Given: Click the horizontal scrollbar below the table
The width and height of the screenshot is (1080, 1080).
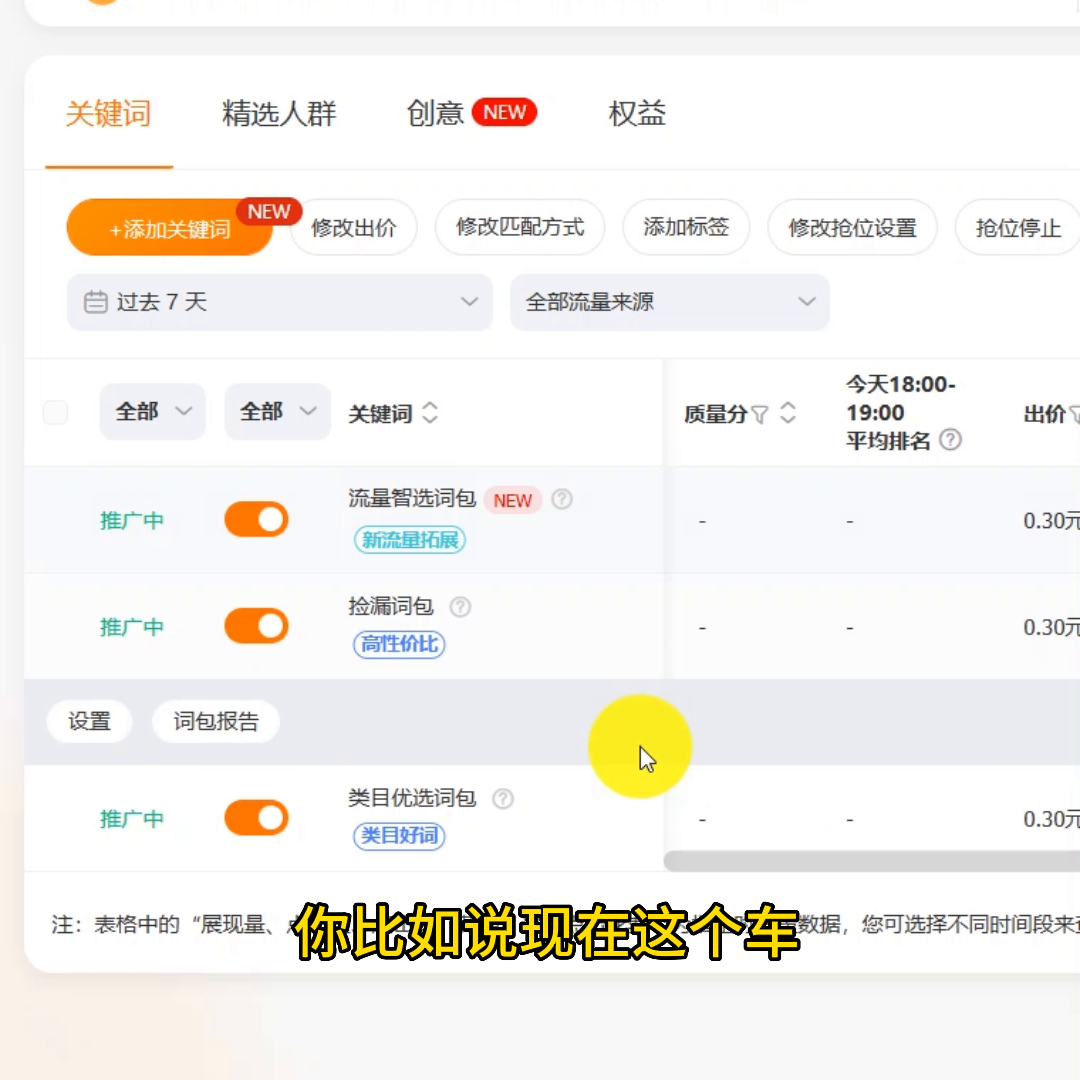Looking at the screenshot, I should (870, 861).
